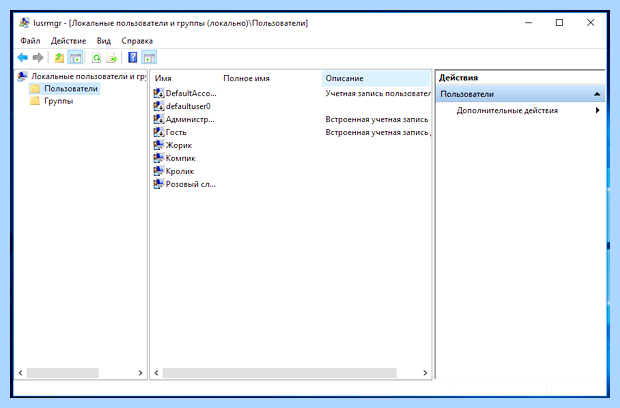Click description Учетная запись пользователя
Image resolution: width=620 pixels, height=408 pixels.
tap(378, 93)
